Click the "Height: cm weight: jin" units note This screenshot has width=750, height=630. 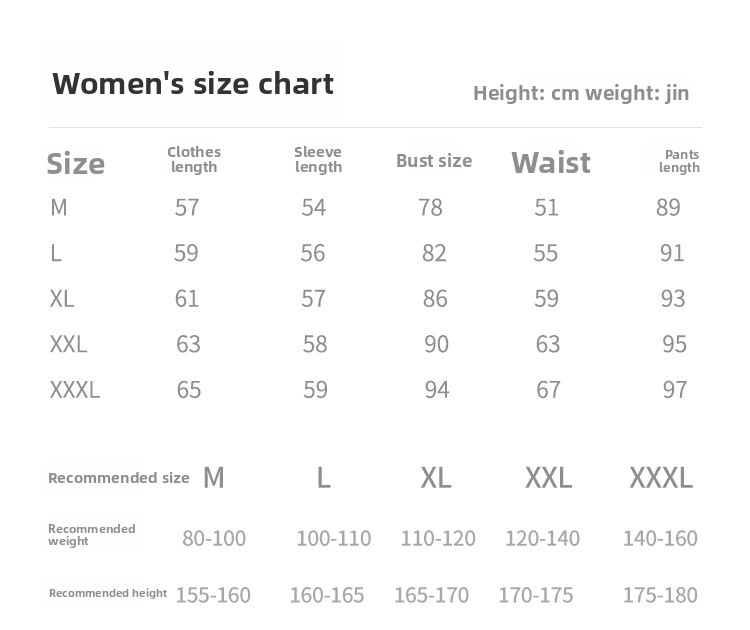pos(581,94)
